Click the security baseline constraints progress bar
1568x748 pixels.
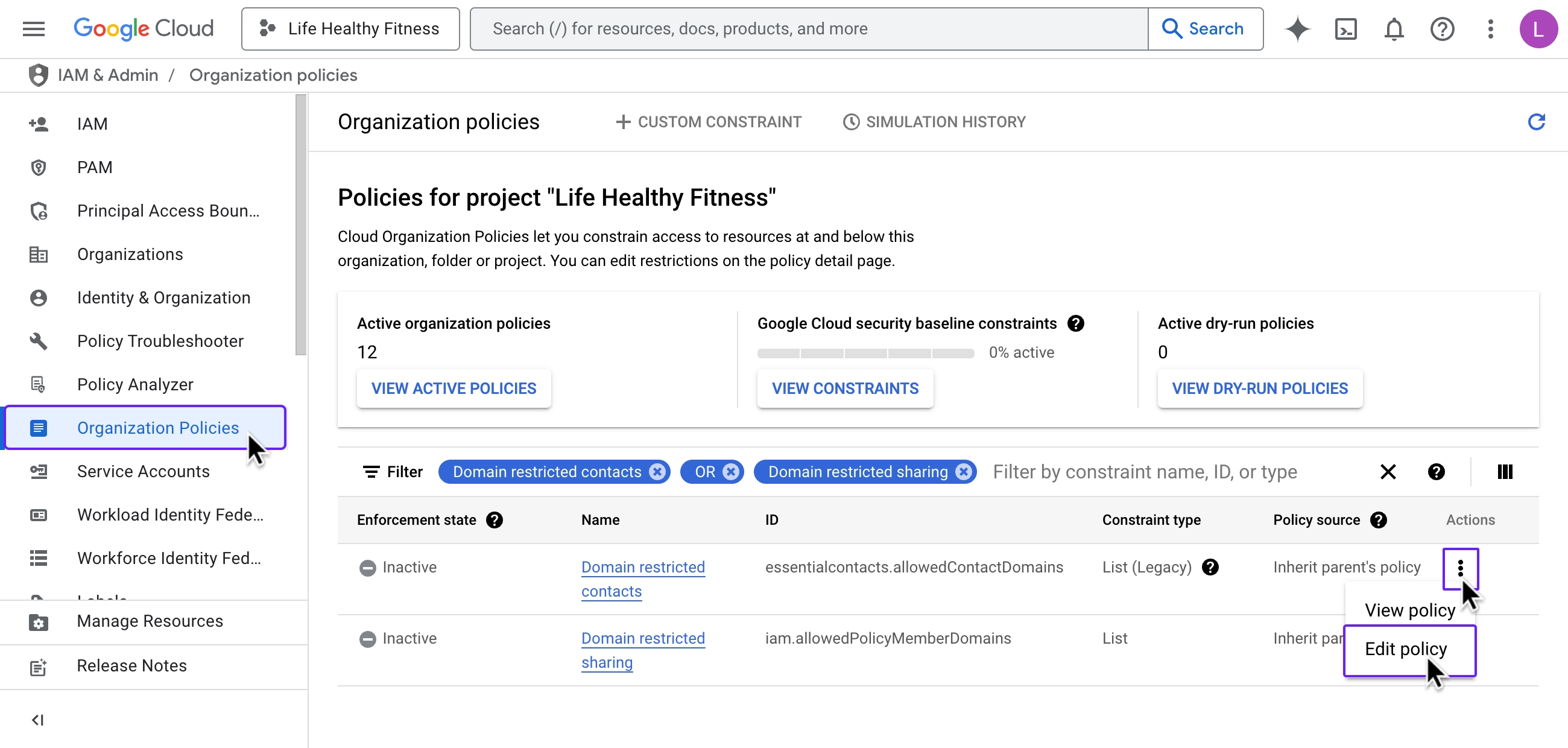click(865, 353)
